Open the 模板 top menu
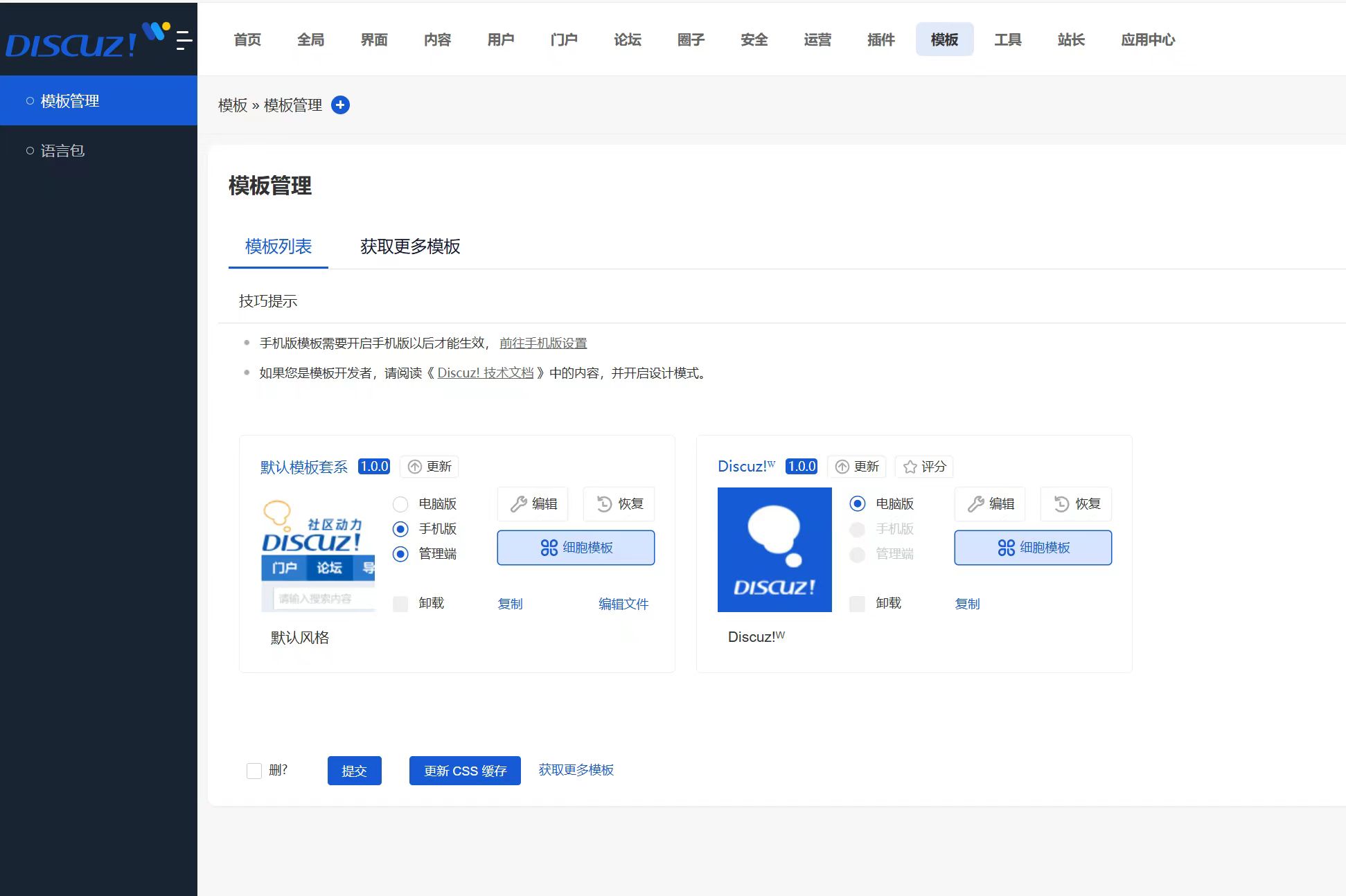1346x896 pixels. coord(944,39)
